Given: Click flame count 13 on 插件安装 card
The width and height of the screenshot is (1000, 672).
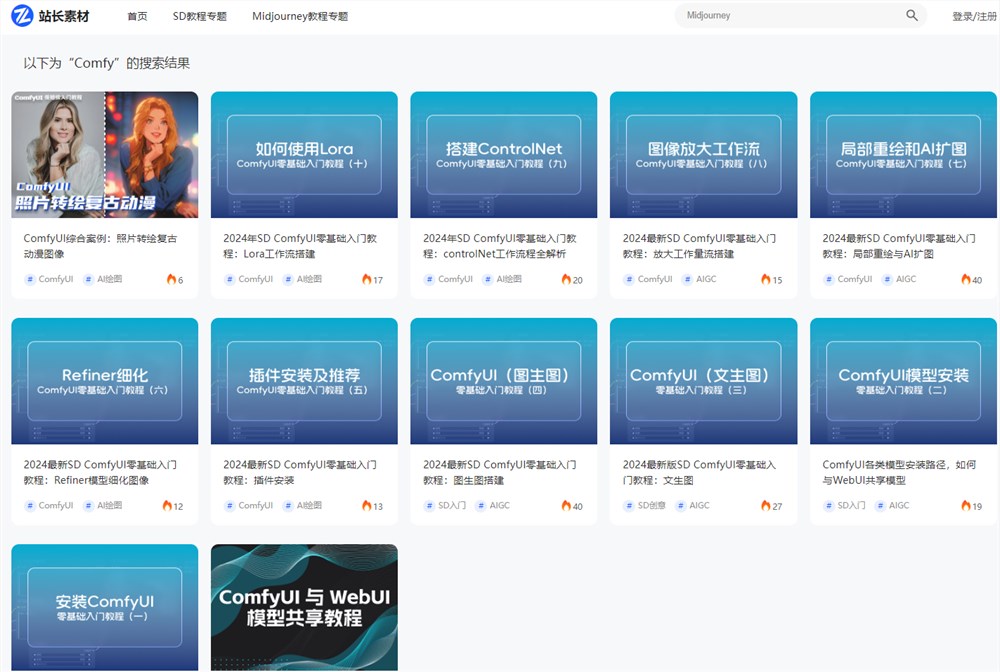Looking at the screenshot, I should [372, 506].
